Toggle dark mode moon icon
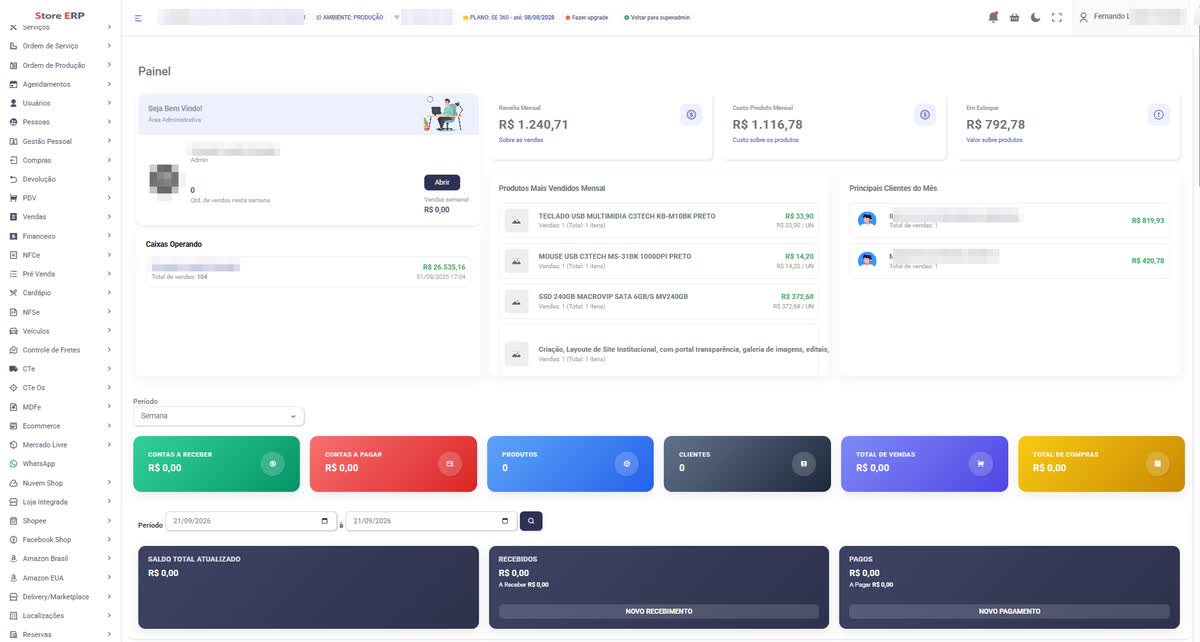Image resolution: width=1200 pixels, height=642 pixels. 1036,17
